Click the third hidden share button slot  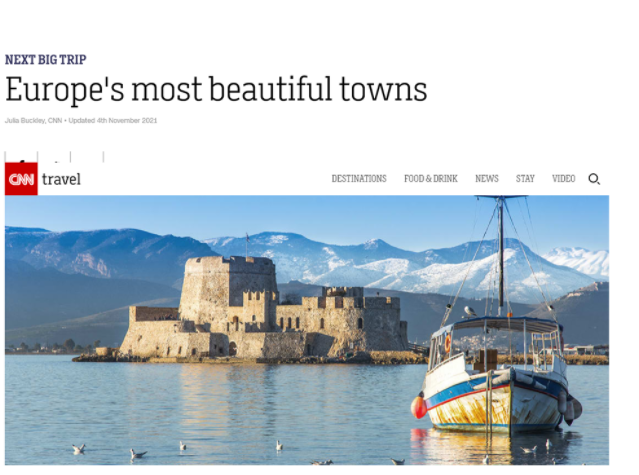coord(87,157)
